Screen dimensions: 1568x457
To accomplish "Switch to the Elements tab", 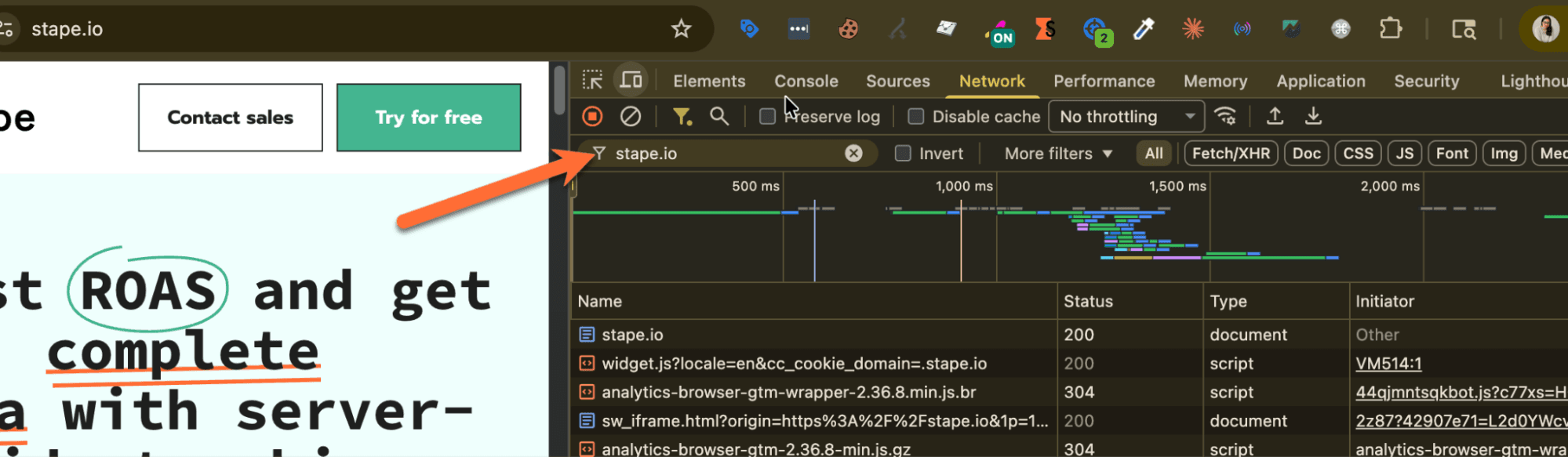I will (709, 81).
